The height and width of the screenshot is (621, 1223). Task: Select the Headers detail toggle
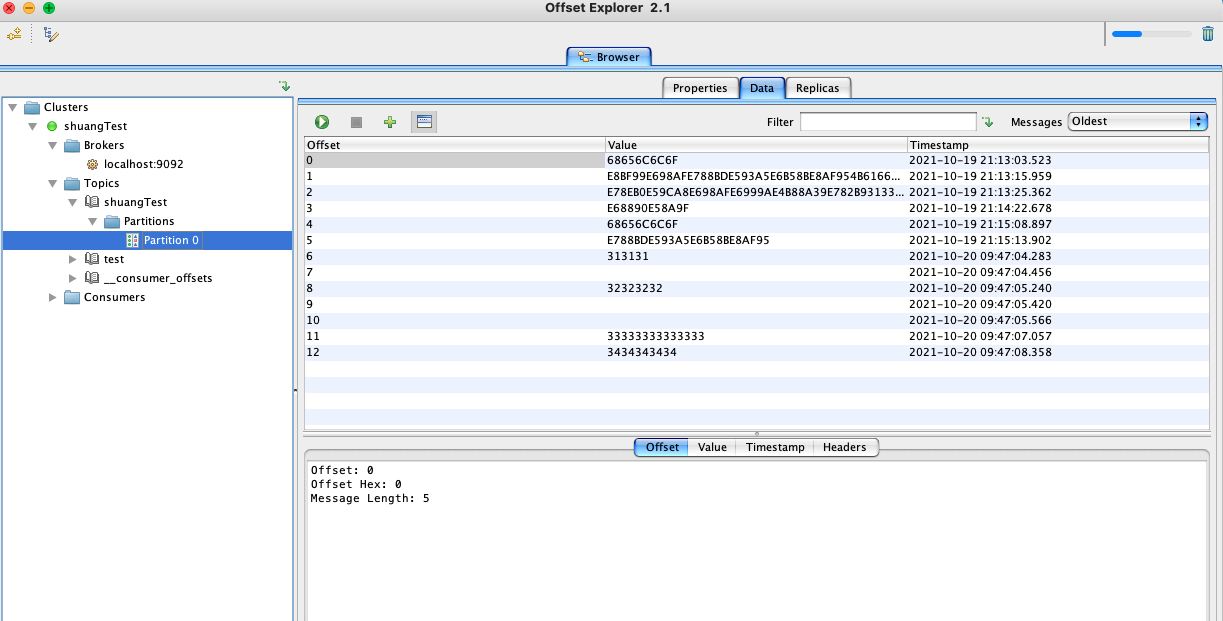[844, 447]
